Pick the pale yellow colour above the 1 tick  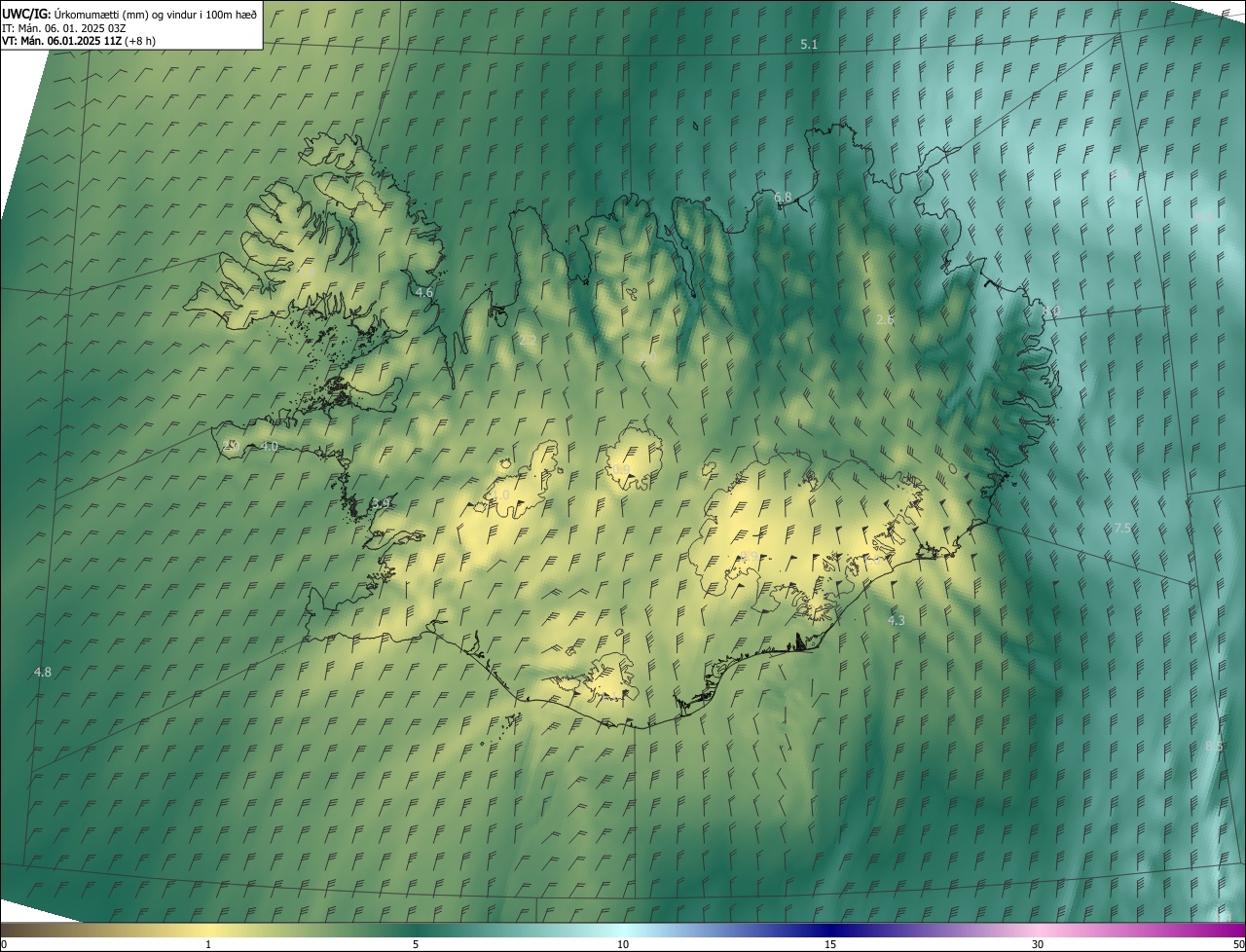(208, 930)
